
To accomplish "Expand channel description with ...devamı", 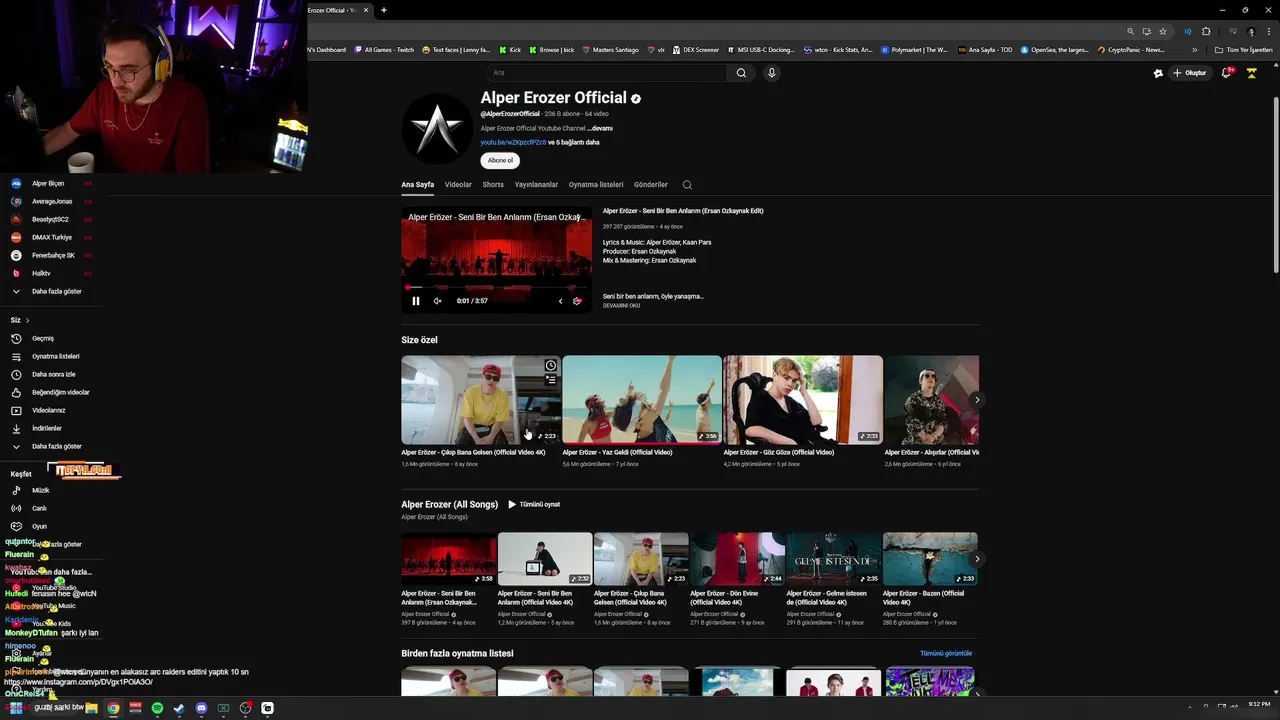I will pos(600,128).
